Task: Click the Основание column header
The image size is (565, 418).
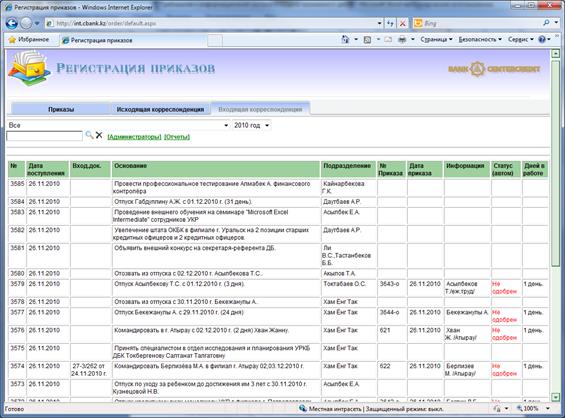Action: [x=215, y=169]
